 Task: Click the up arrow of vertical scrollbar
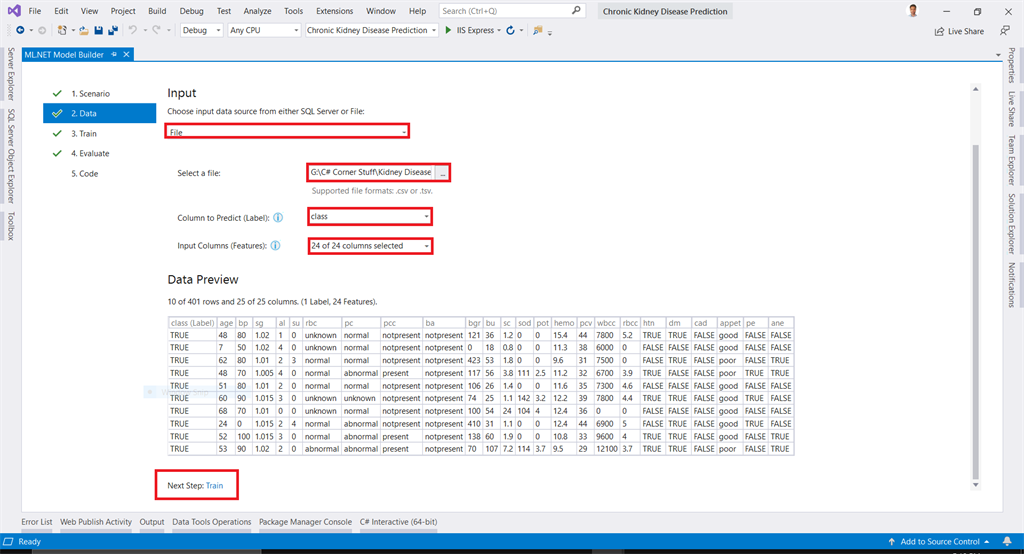click(976, 89)
